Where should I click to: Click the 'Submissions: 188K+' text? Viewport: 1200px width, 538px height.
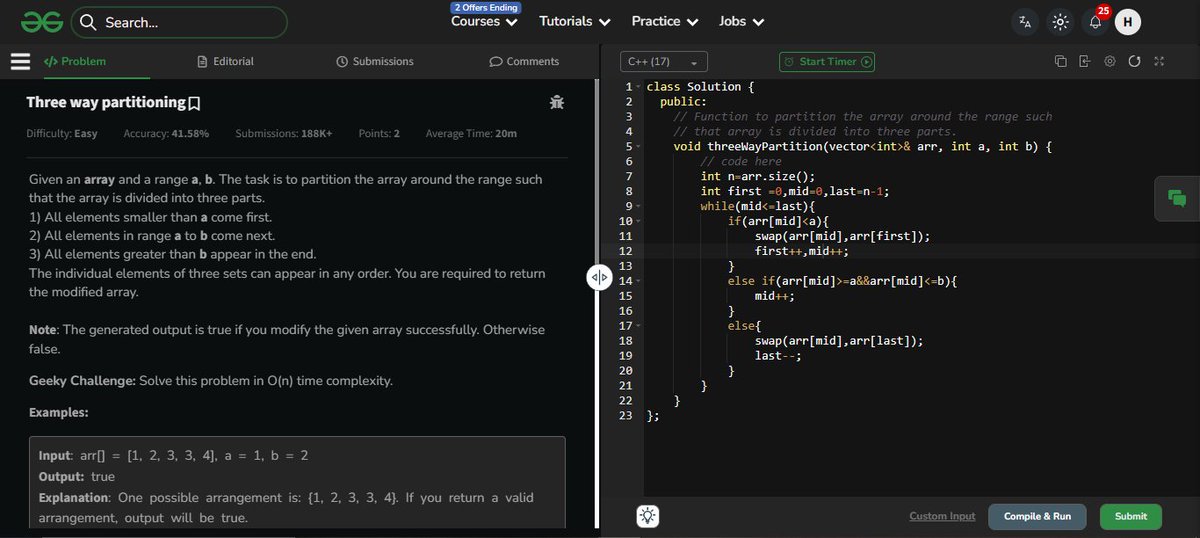point(284,134)
